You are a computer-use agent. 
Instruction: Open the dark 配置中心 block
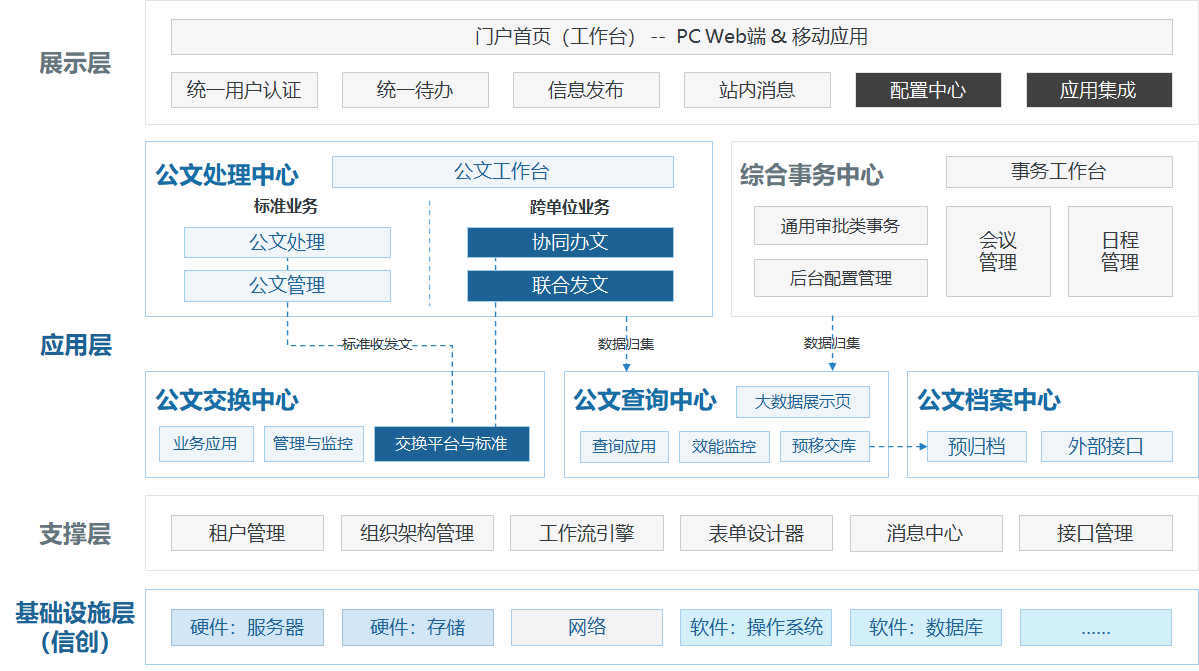(x=928, y=90)
